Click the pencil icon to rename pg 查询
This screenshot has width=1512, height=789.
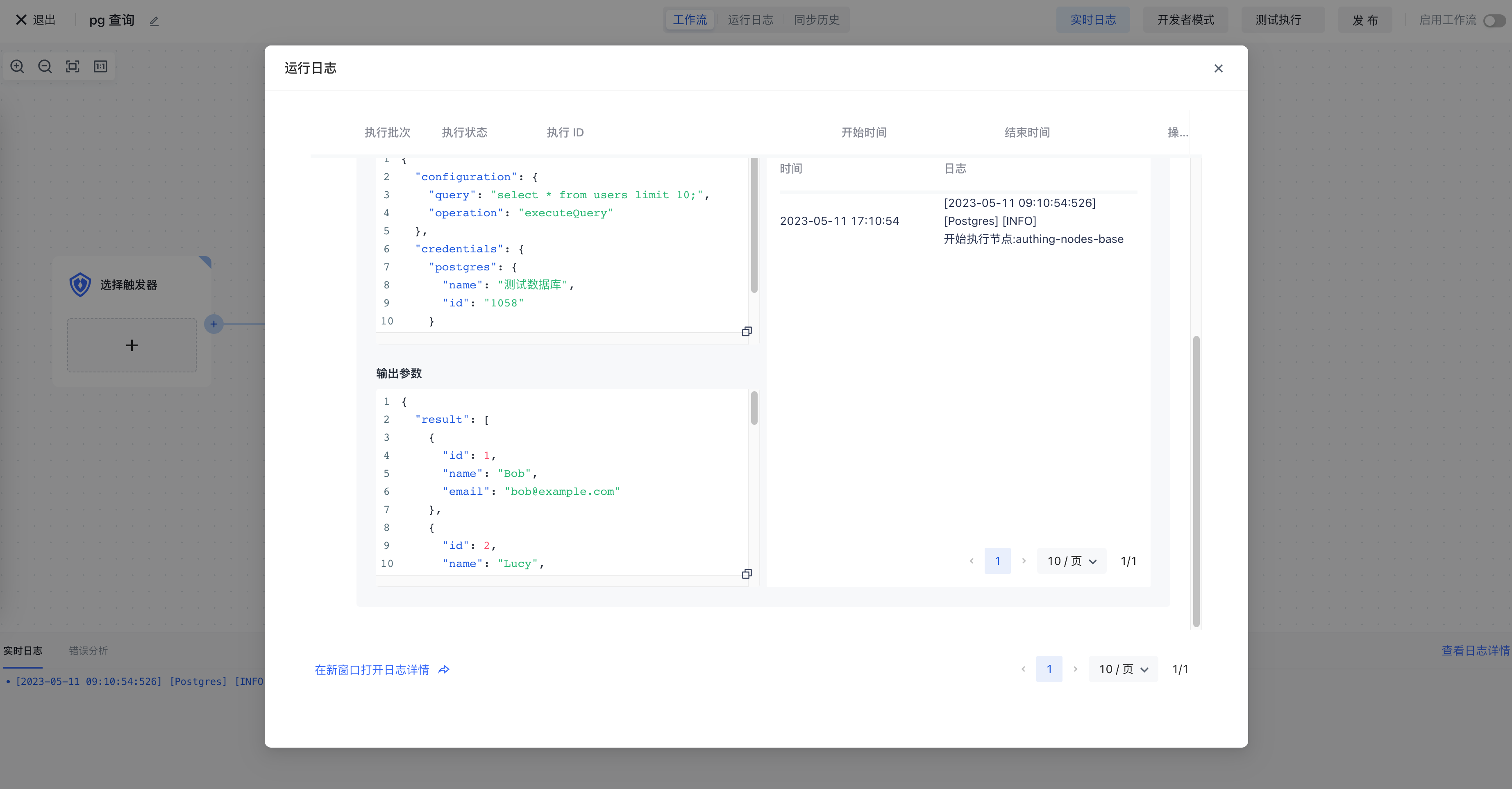click(154, 21)
